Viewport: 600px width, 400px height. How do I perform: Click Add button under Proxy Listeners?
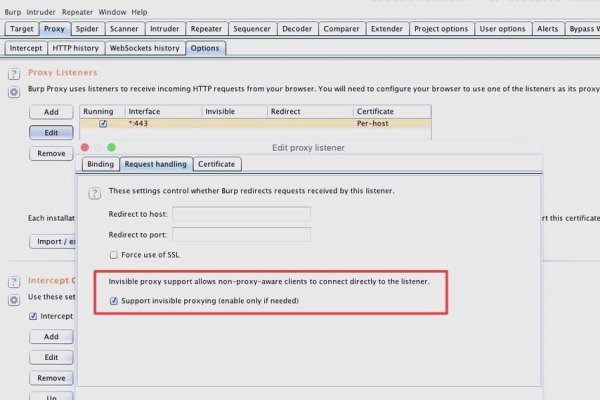coord(50,112)
